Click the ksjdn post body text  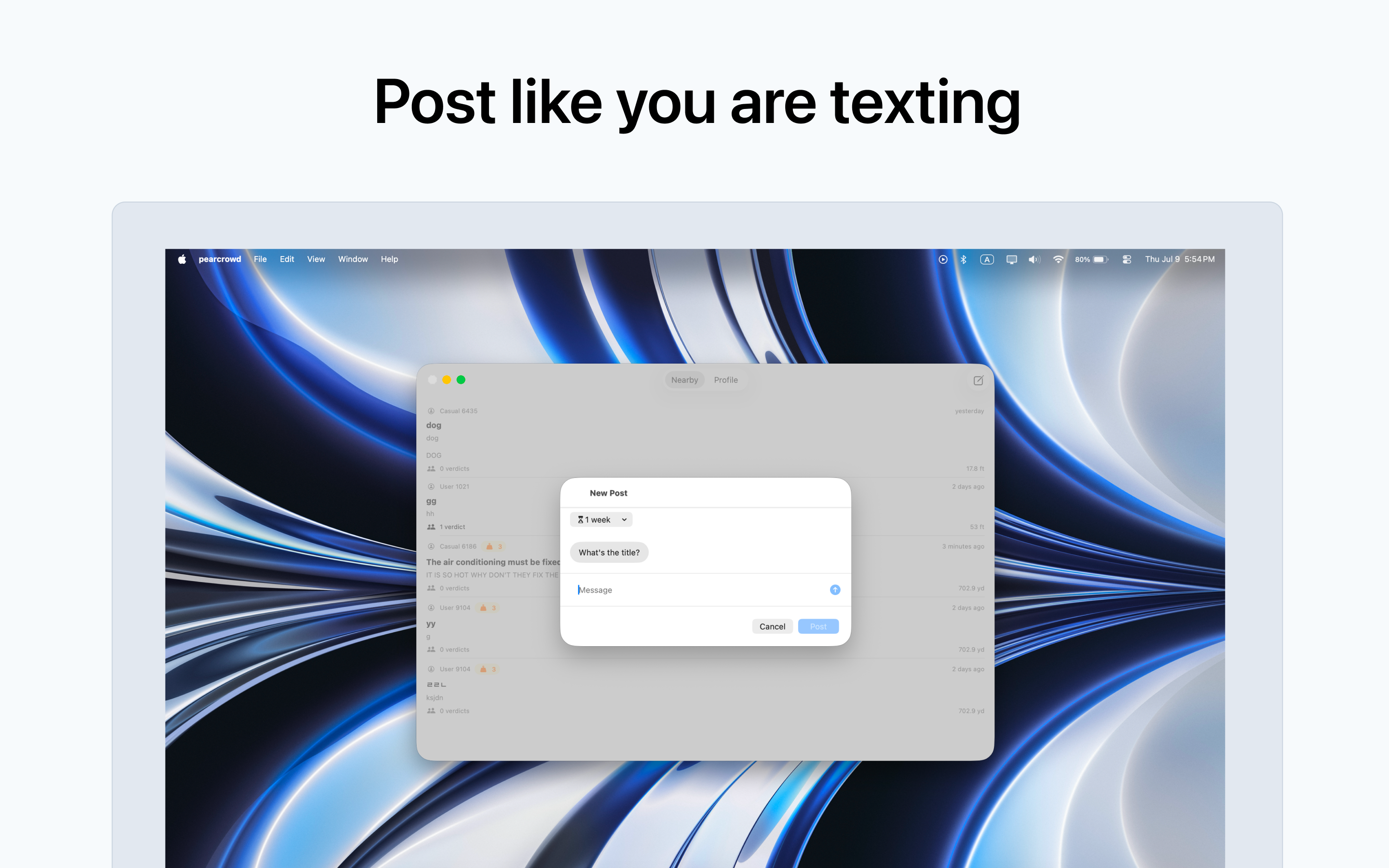[x=435, y=698]
